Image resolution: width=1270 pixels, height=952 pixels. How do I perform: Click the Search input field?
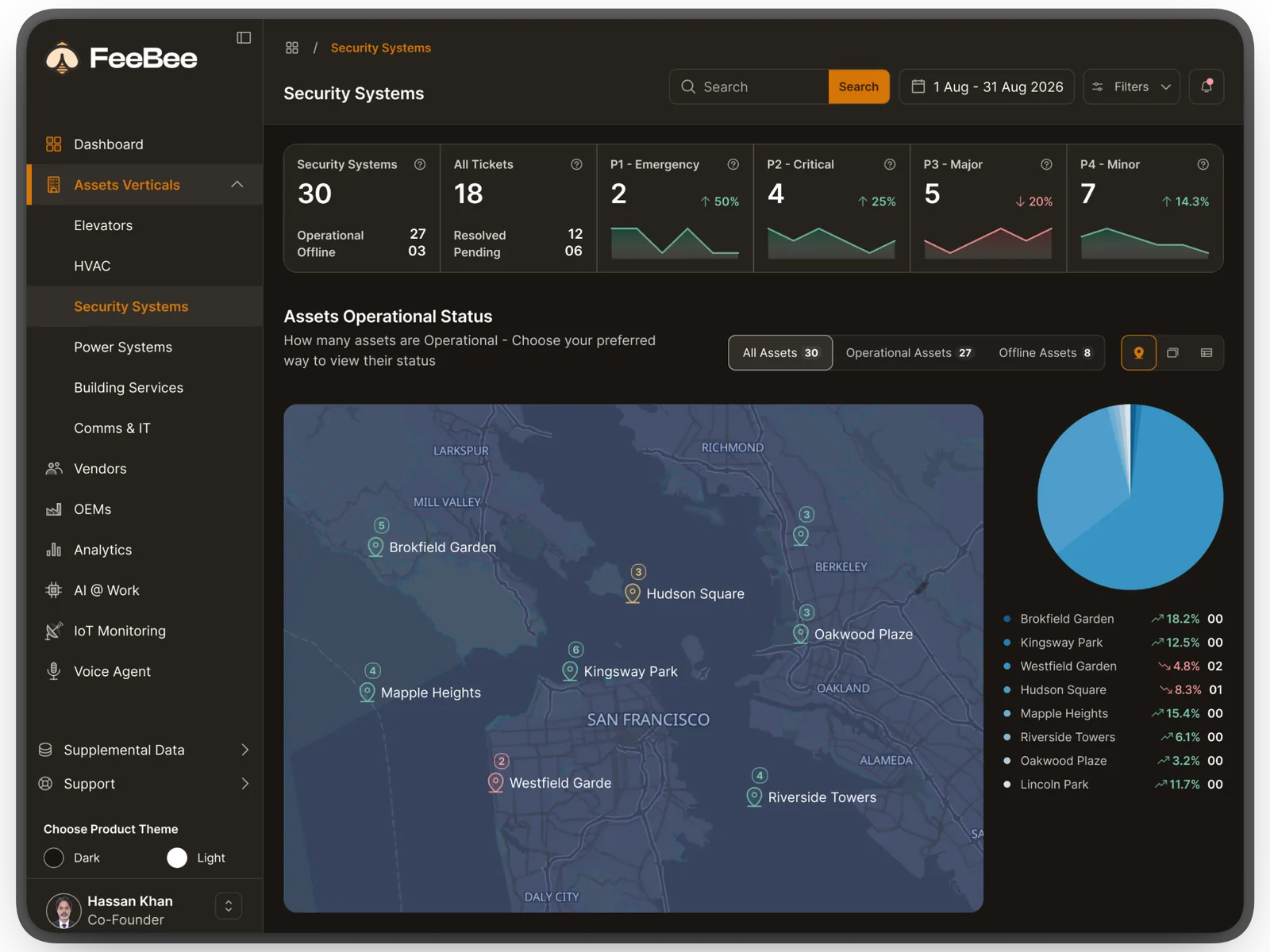(x=749, y=86)
